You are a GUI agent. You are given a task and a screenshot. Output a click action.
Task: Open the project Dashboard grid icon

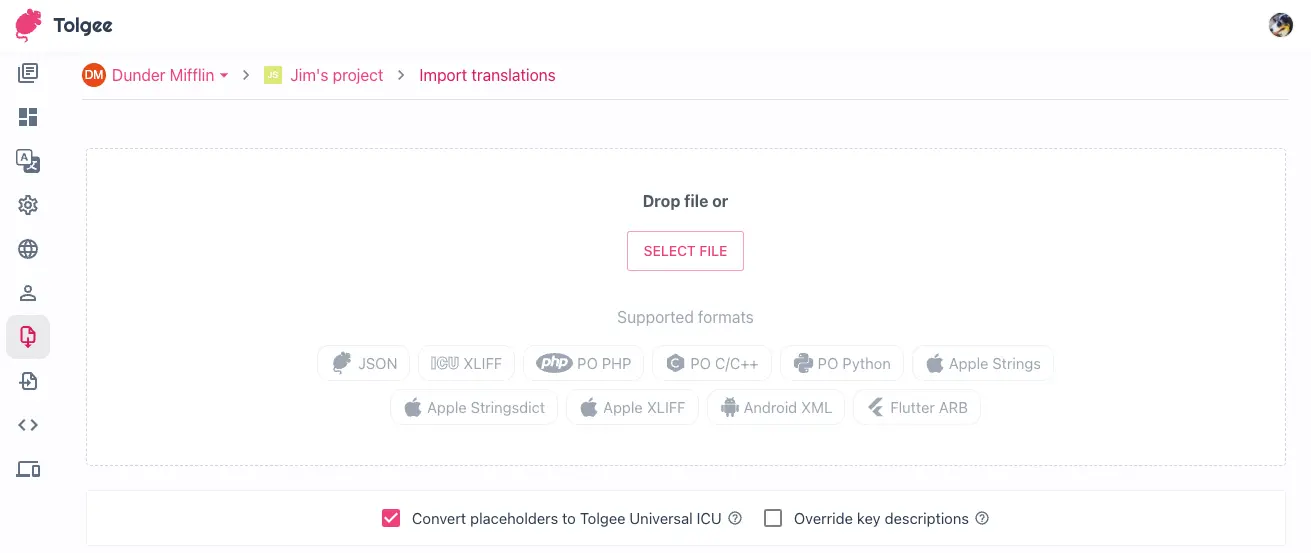coord(28,117)
